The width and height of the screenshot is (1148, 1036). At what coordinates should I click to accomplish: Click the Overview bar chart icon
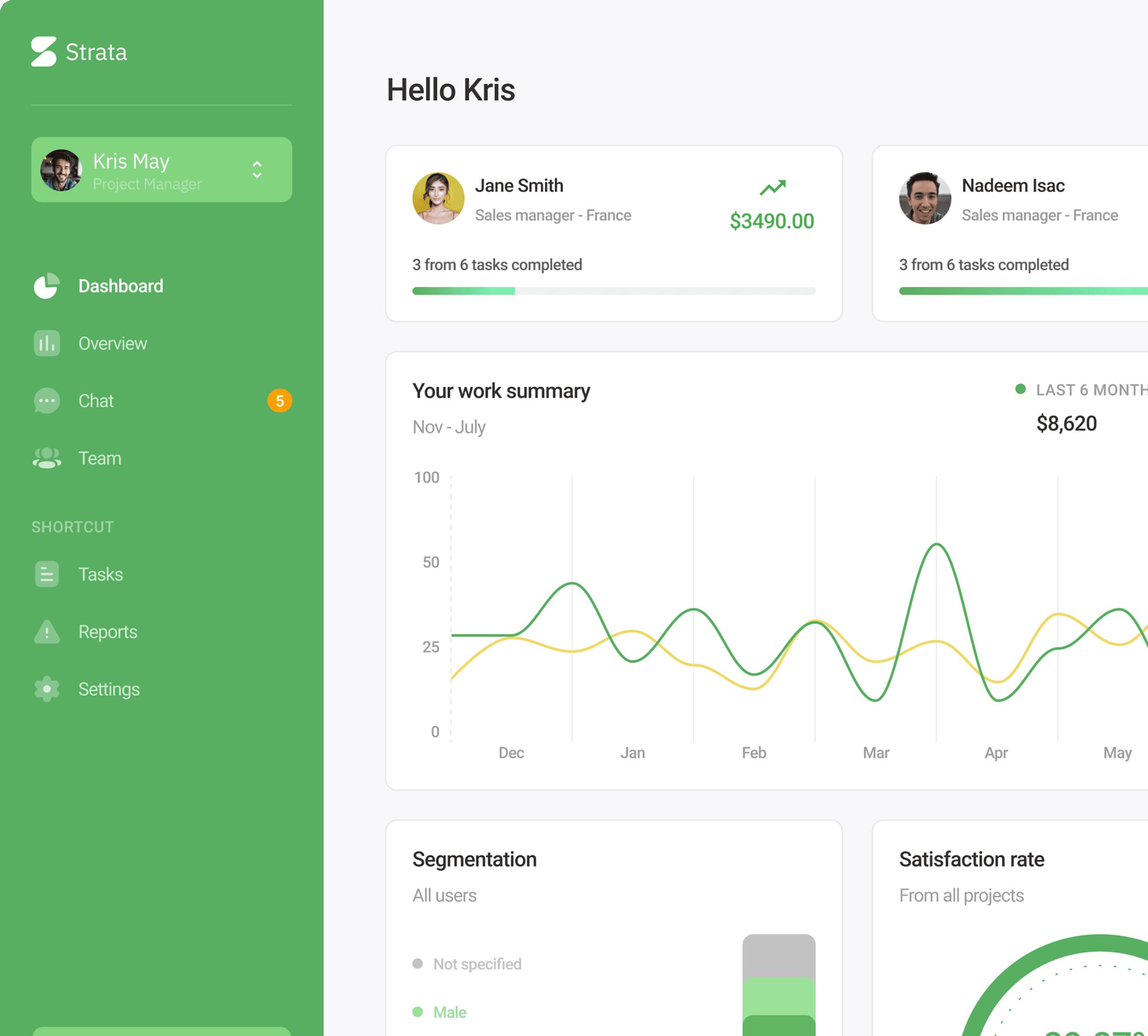(47, 343)
